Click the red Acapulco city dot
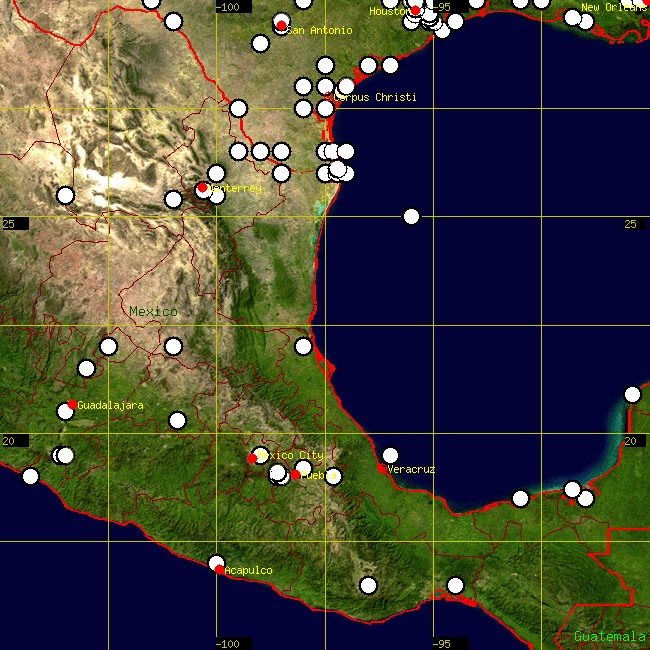The image size is (650, 650). click(220, 570)
